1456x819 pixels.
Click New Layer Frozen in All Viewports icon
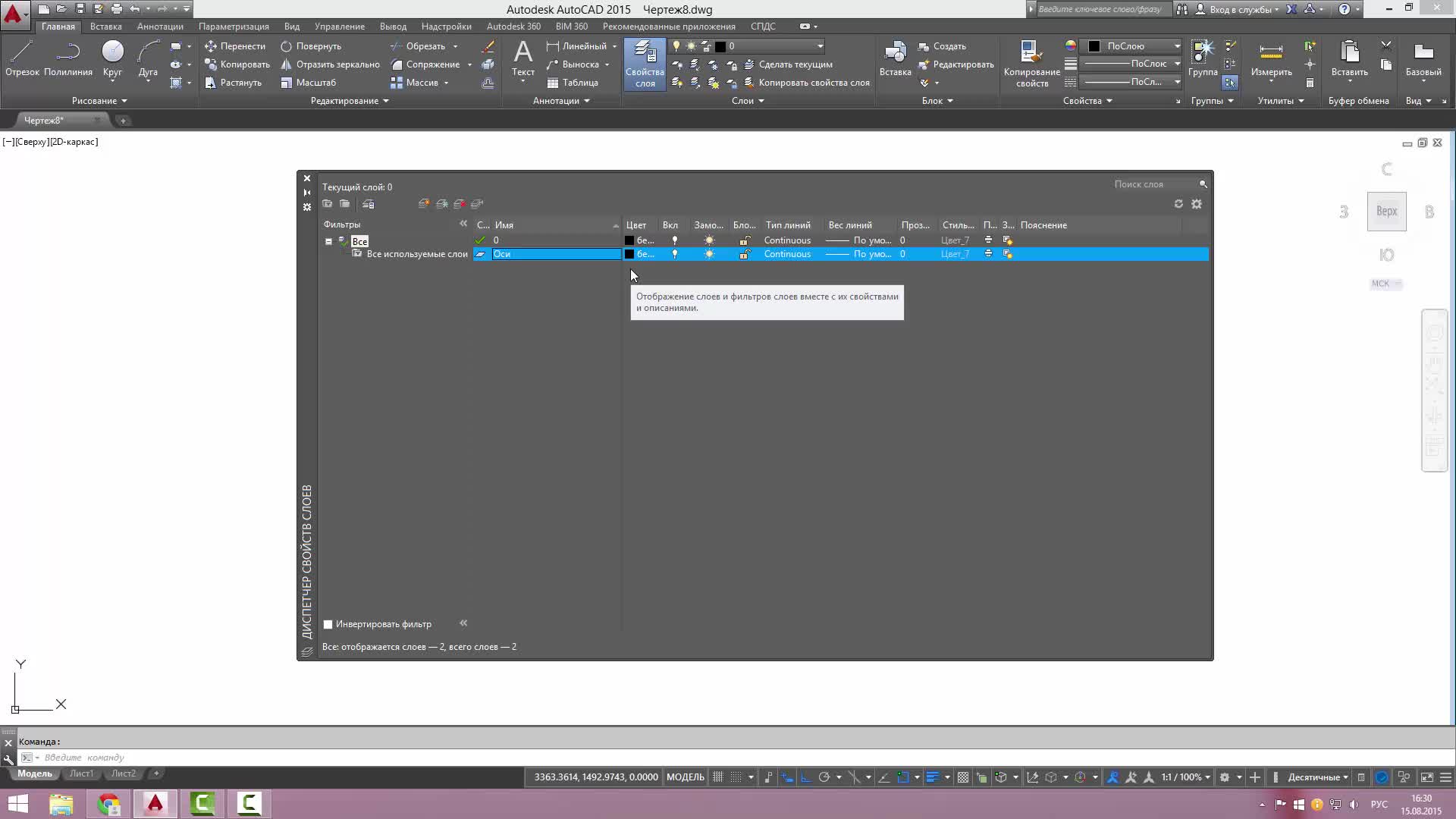[441, 204]
